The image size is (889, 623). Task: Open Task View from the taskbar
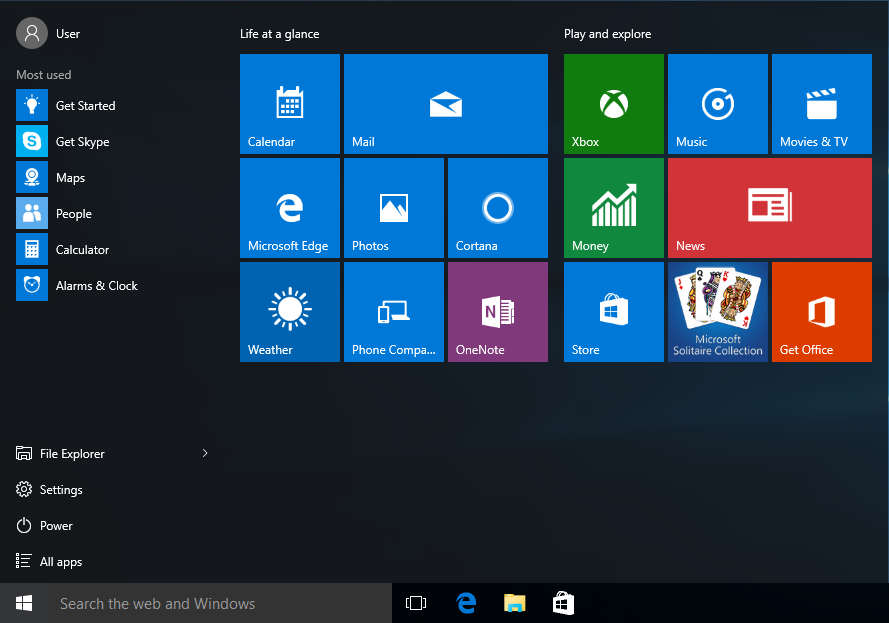(416, 603)
